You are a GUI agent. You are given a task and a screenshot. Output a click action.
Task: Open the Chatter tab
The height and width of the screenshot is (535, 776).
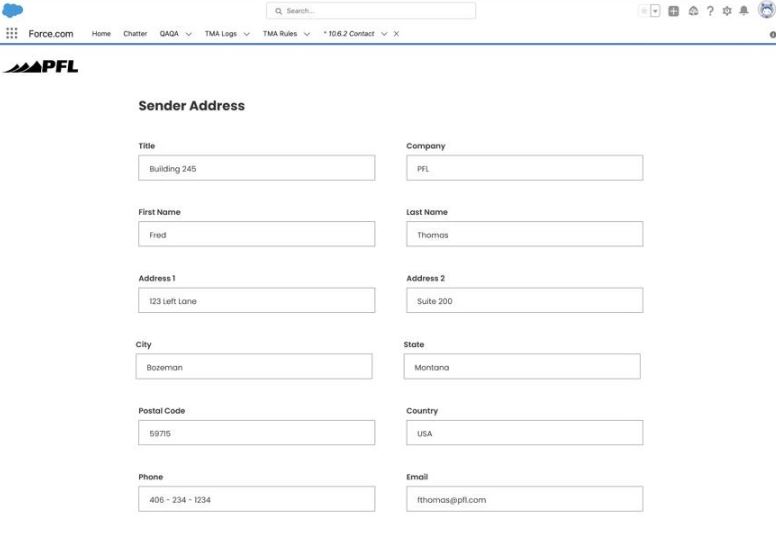tap(135, 34)
